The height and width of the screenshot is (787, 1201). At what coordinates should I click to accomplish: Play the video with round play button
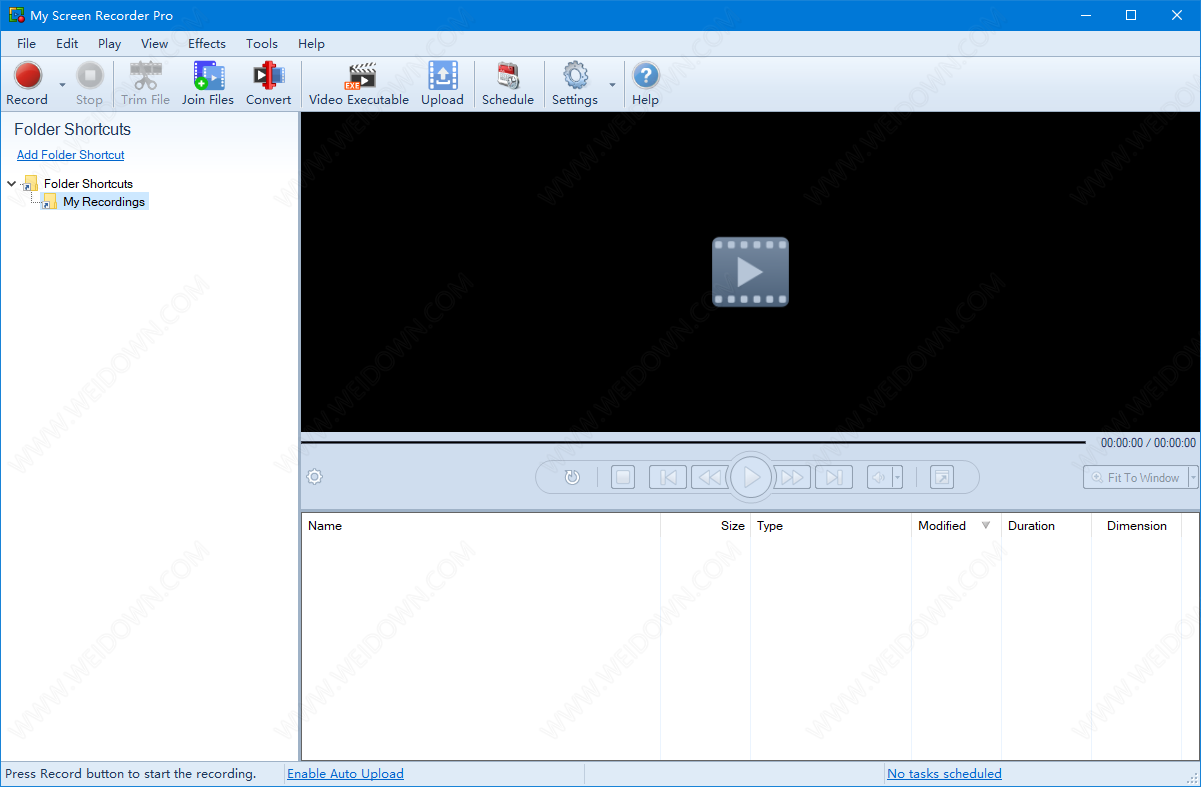coord(752,478)
